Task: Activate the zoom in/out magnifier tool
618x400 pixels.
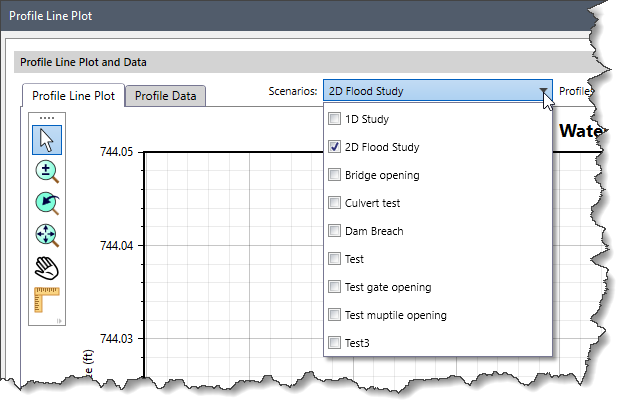Action: 46,171
